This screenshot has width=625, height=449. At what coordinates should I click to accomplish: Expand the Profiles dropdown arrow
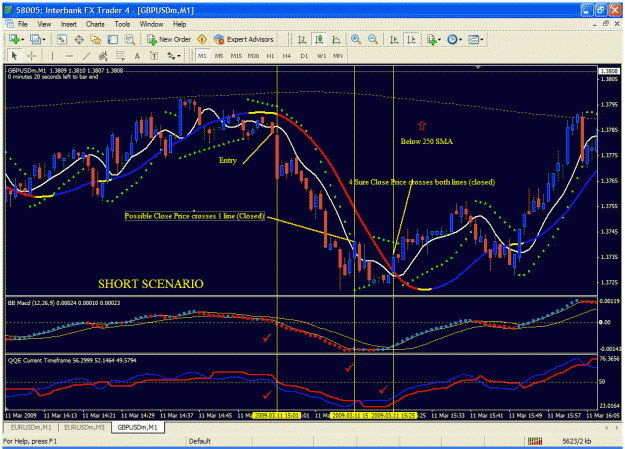pos(44,39)
